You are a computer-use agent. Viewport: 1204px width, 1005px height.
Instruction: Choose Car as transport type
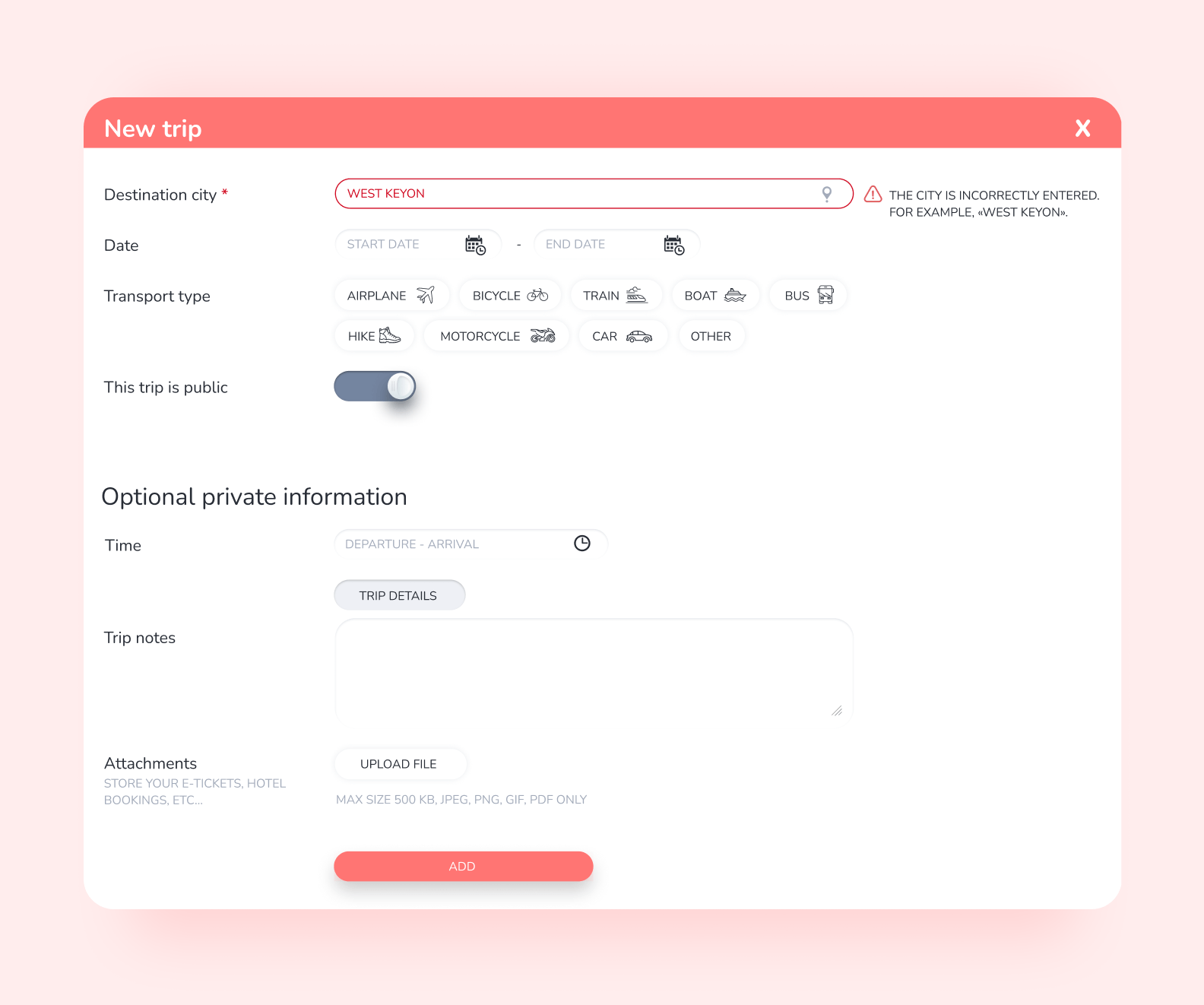(622, 336)
